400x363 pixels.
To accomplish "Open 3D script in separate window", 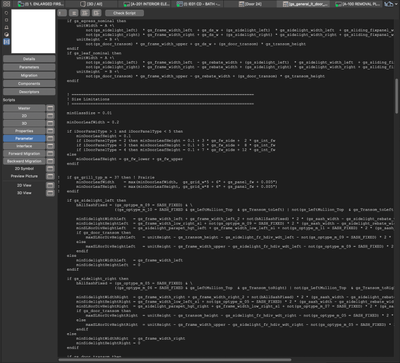I will [x=50, y=123].
